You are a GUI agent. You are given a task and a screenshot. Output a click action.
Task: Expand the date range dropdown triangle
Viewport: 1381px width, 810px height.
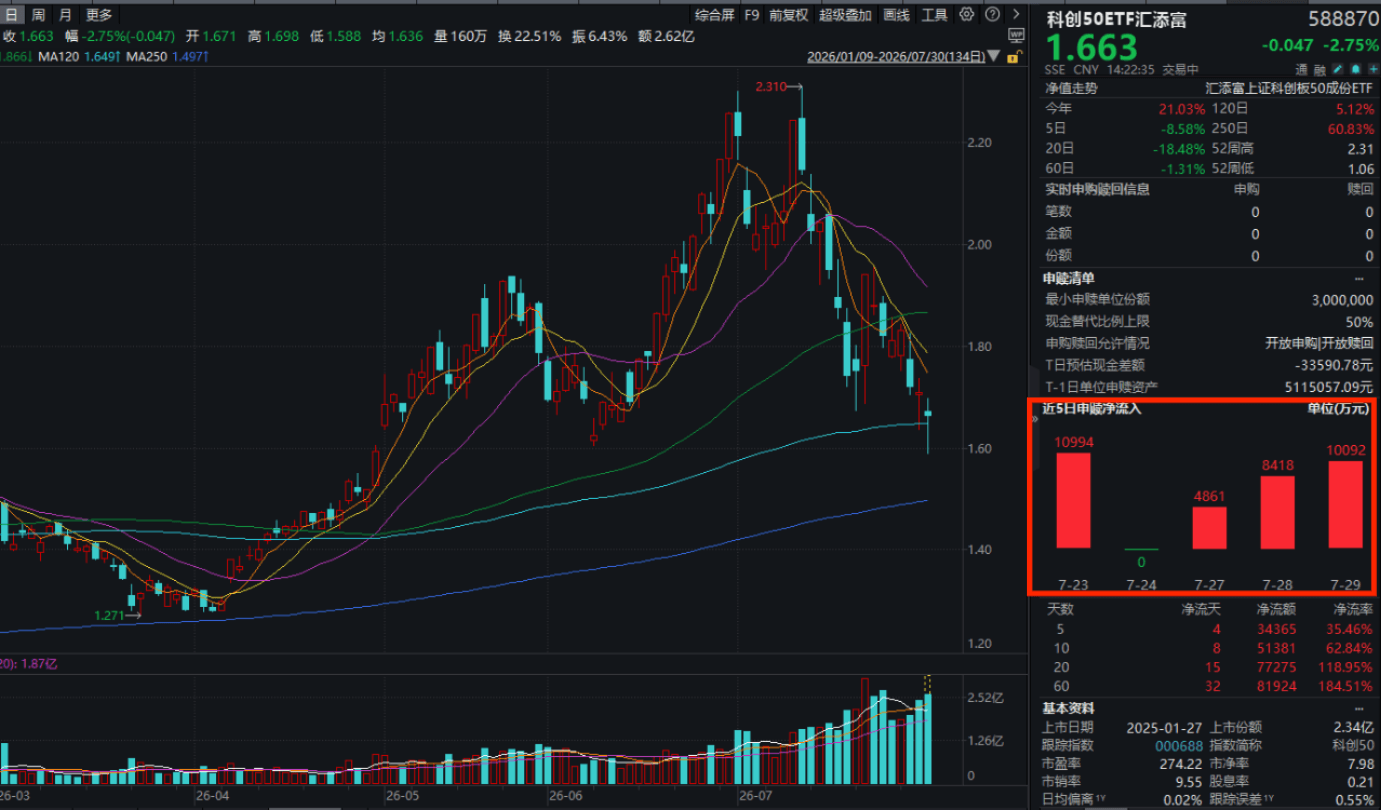click(x=993, y=56)
